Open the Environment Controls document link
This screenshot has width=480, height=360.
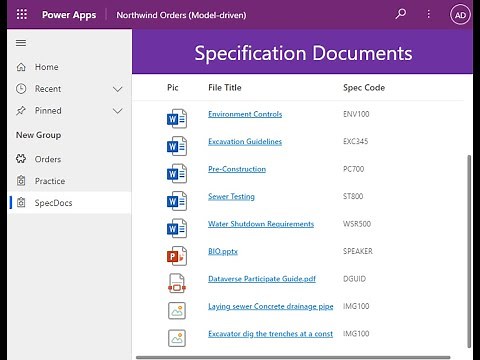(245, 114)
